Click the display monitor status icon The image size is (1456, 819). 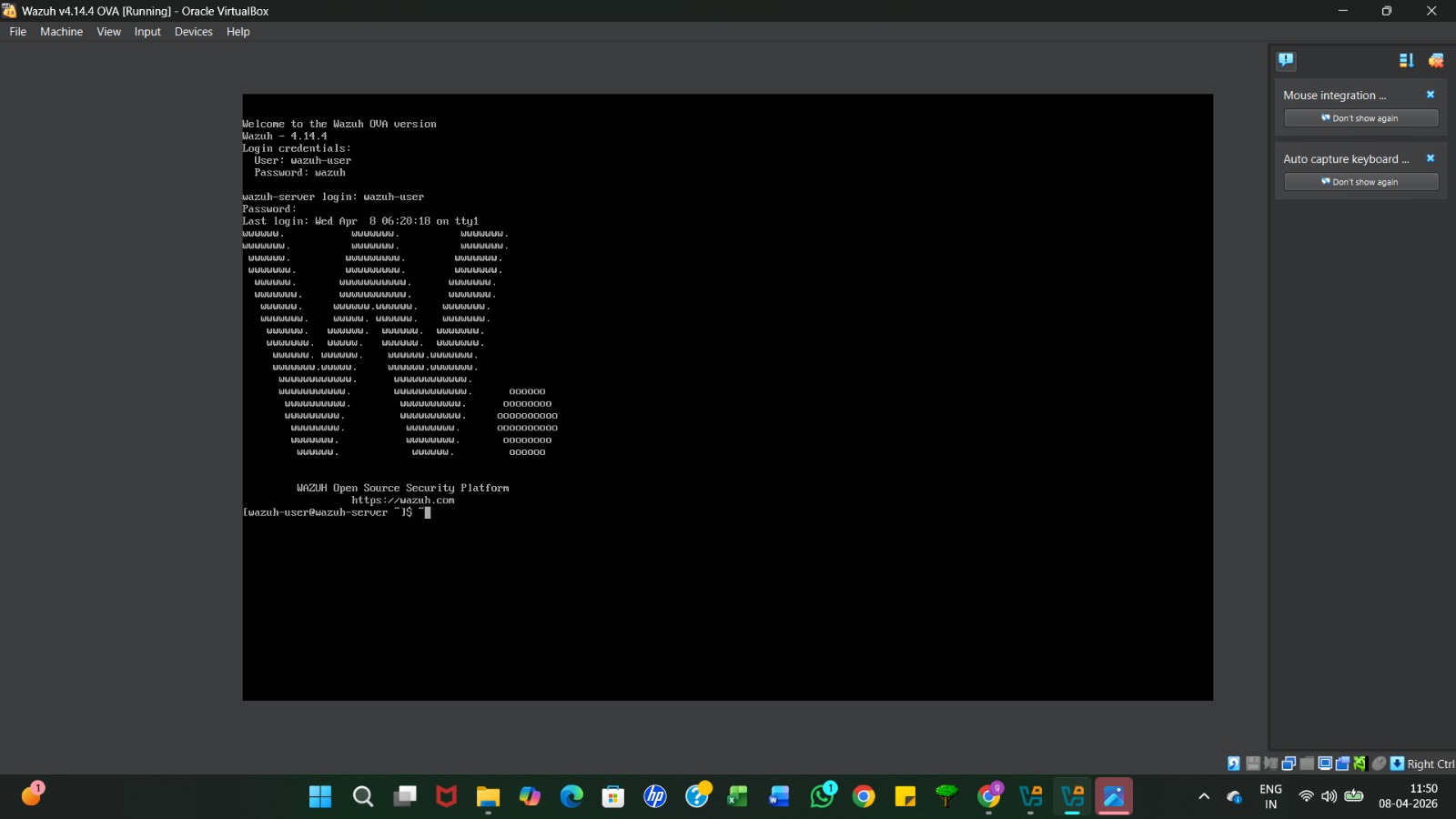click(1325, 763)
